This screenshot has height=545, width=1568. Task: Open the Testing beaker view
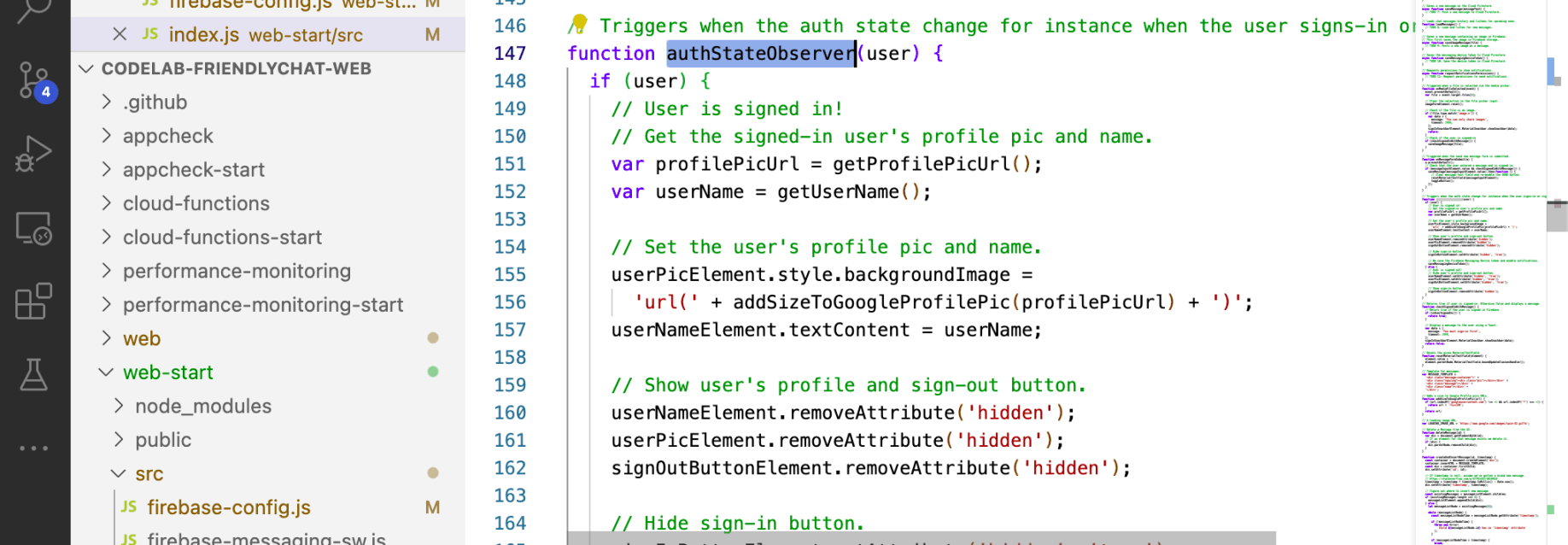pos(34,374)
